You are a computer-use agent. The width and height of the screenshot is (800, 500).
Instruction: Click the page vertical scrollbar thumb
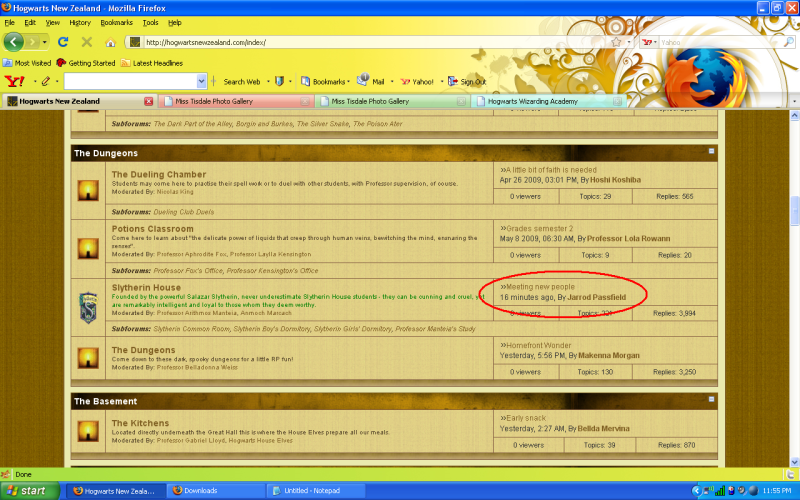tap(794, 210)
